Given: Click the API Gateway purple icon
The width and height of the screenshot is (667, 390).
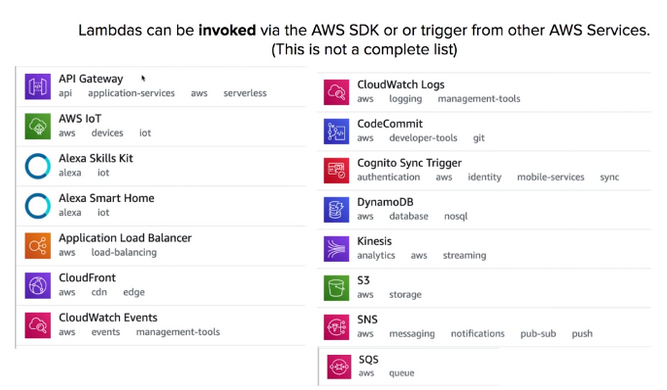Looking at the screenshot, I should 37,86.
